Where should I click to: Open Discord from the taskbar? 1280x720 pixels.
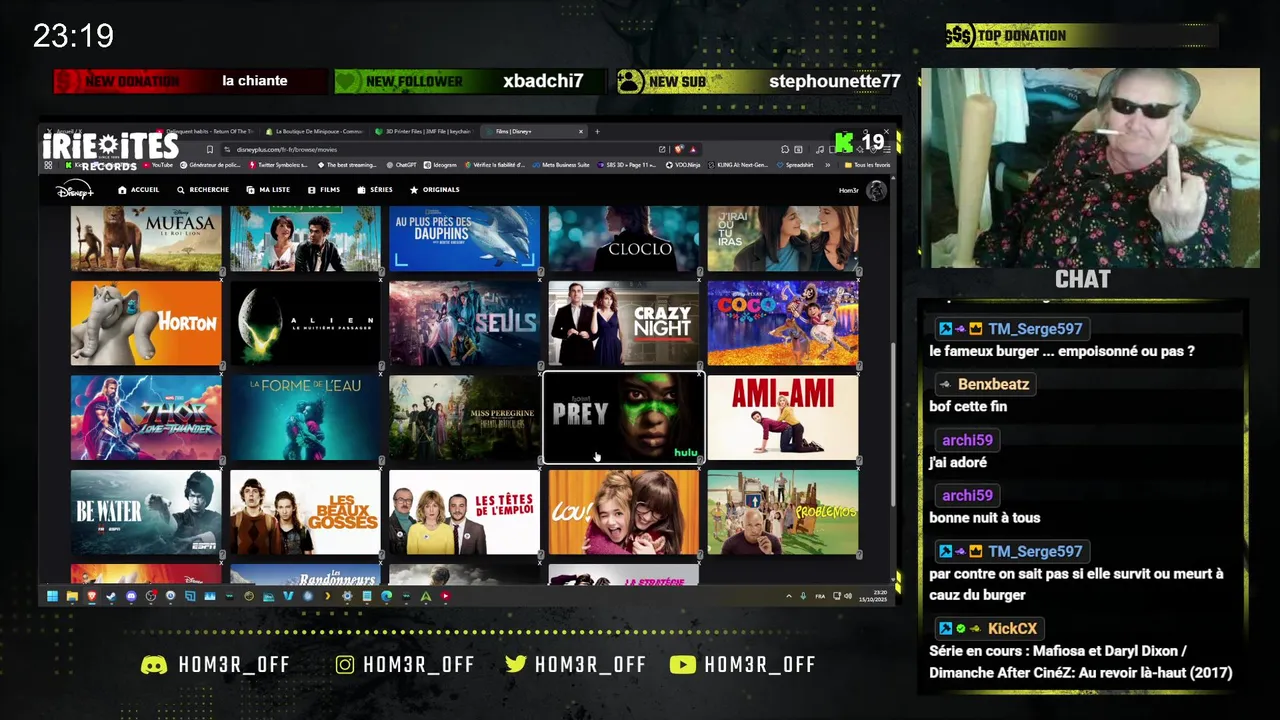coord(131,596)
